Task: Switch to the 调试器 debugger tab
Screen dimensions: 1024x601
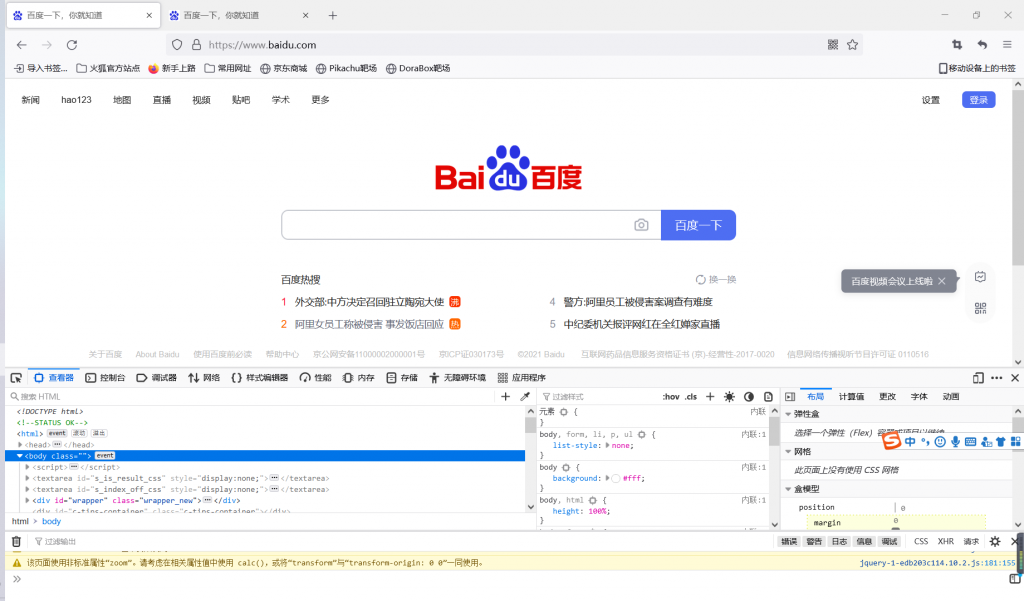Action: click(x=157, y=378)
